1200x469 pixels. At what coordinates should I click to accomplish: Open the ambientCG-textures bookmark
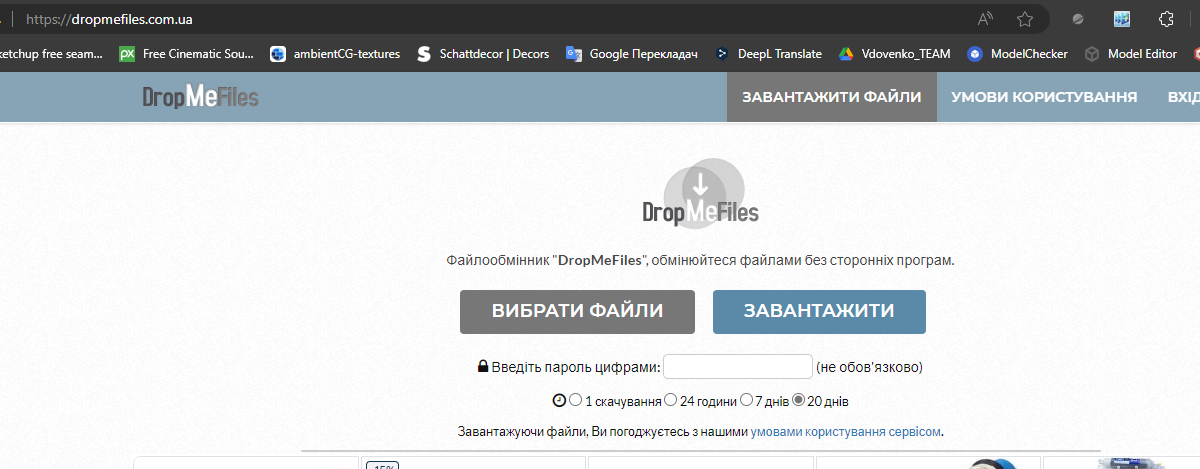click(x=335, y=54)
